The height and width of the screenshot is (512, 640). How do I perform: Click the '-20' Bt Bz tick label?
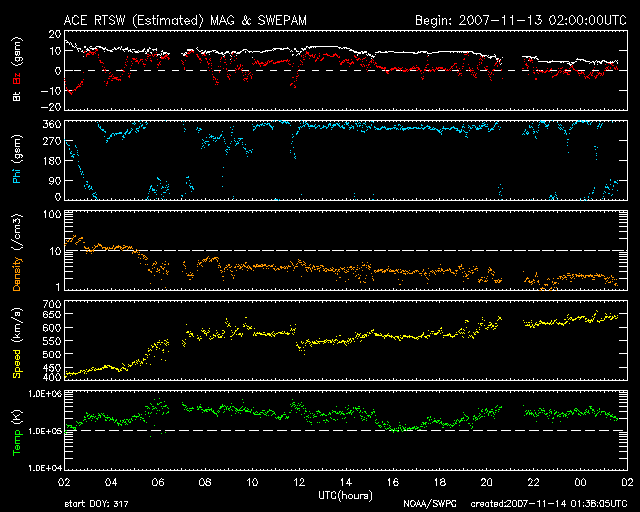tap(51, 107)
